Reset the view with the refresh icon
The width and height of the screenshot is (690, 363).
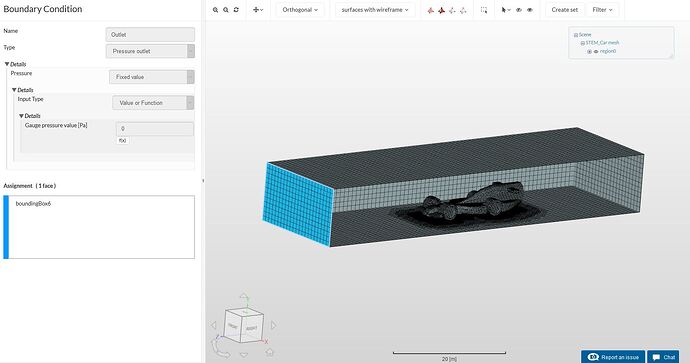pos(236,10)
